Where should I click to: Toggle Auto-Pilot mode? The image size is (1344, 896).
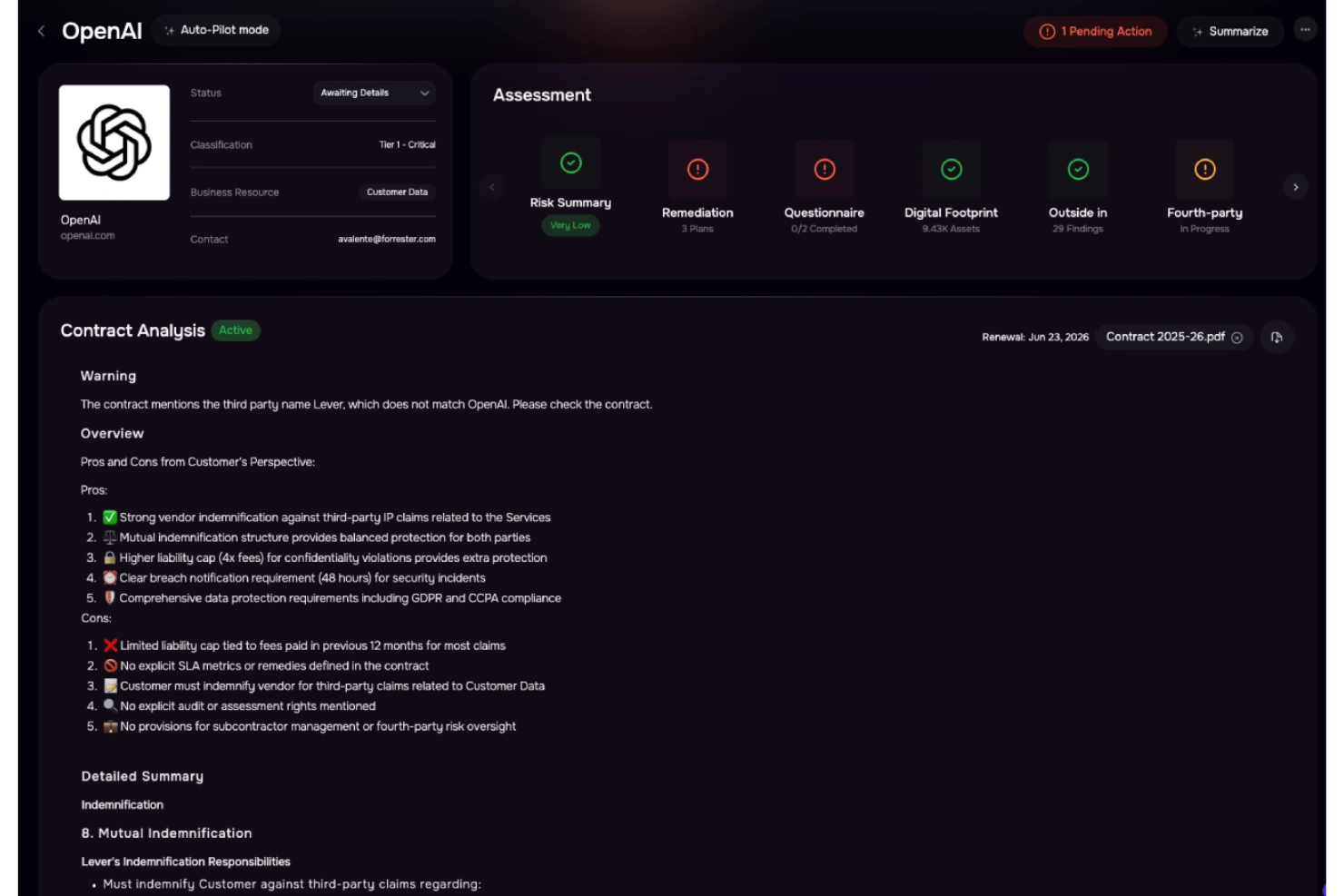coord(215,30)
